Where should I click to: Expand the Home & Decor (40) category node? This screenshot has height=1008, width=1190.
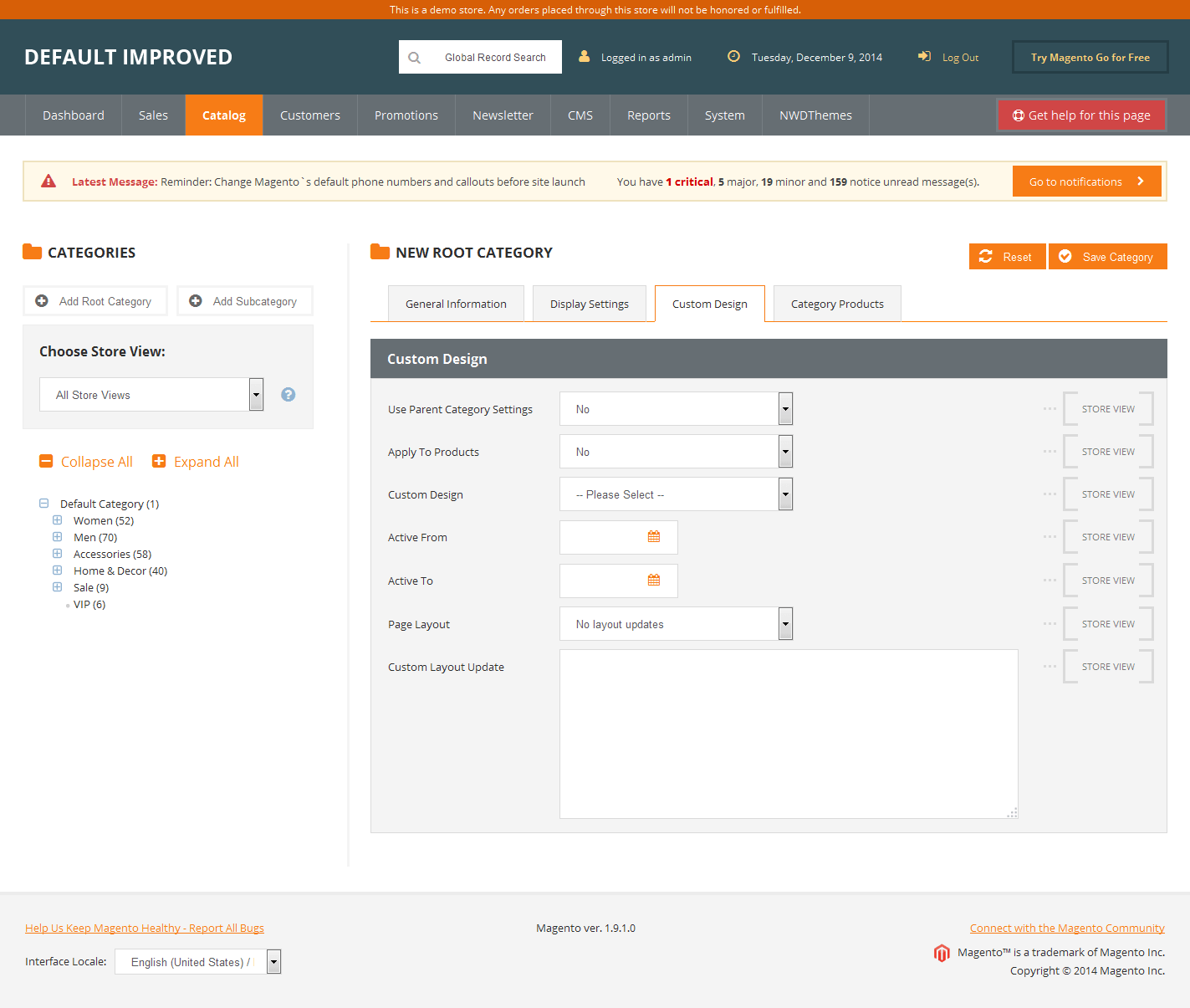[x=58, y=571]
